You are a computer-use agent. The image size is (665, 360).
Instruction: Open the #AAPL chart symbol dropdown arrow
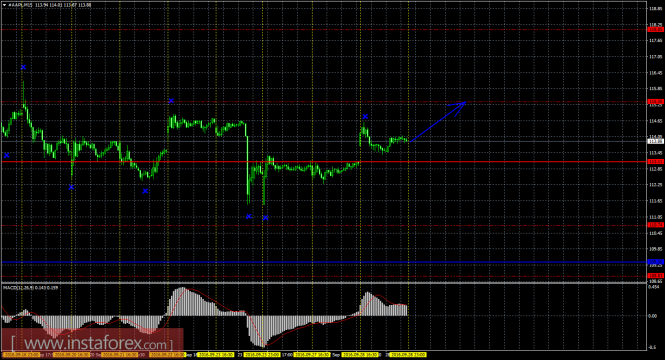tap(4, 5)
